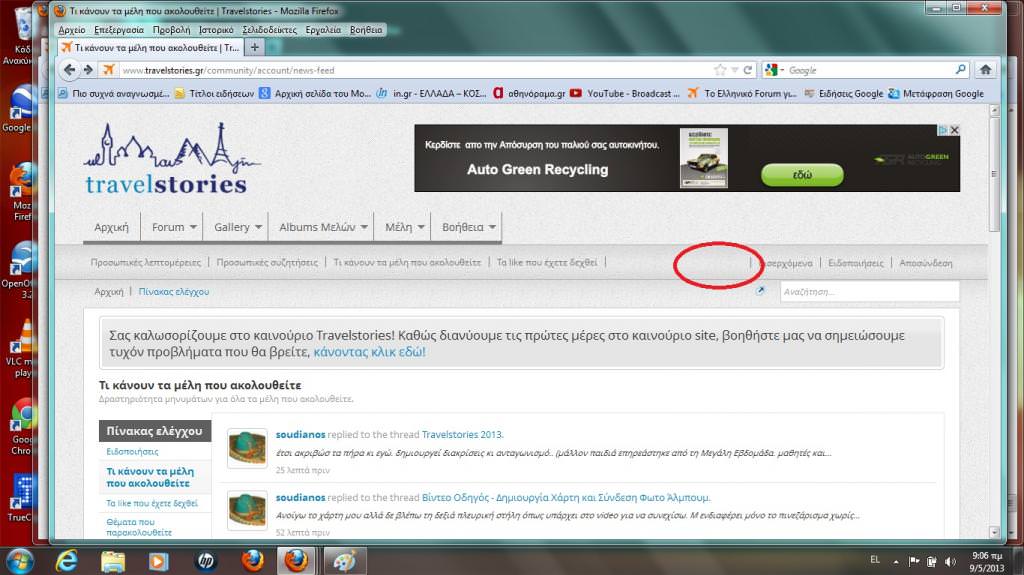Open the Αρχείο menu
This screenshot has width=1024, height=575.
[x=72, y=29]
